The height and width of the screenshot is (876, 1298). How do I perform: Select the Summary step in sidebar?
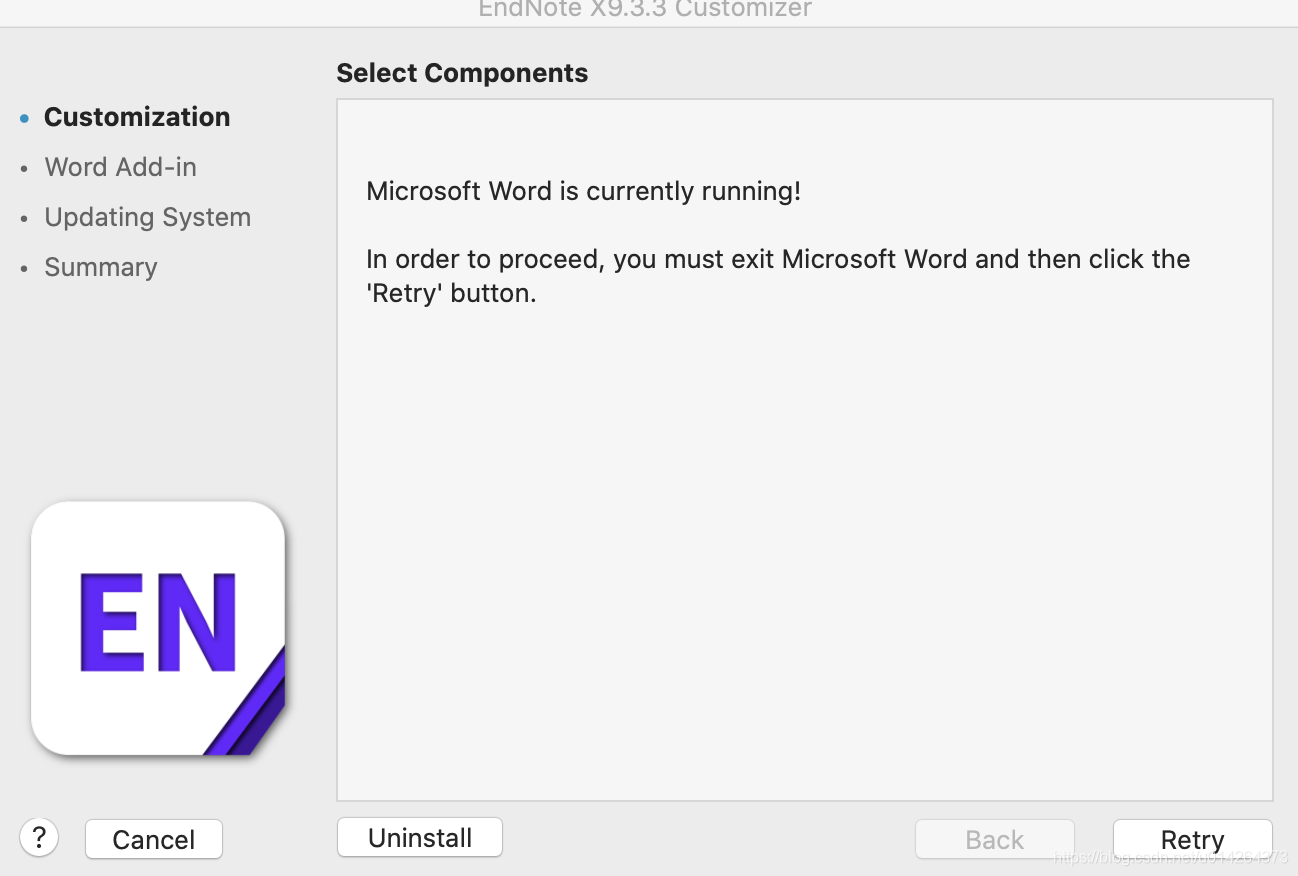(101, 267)
